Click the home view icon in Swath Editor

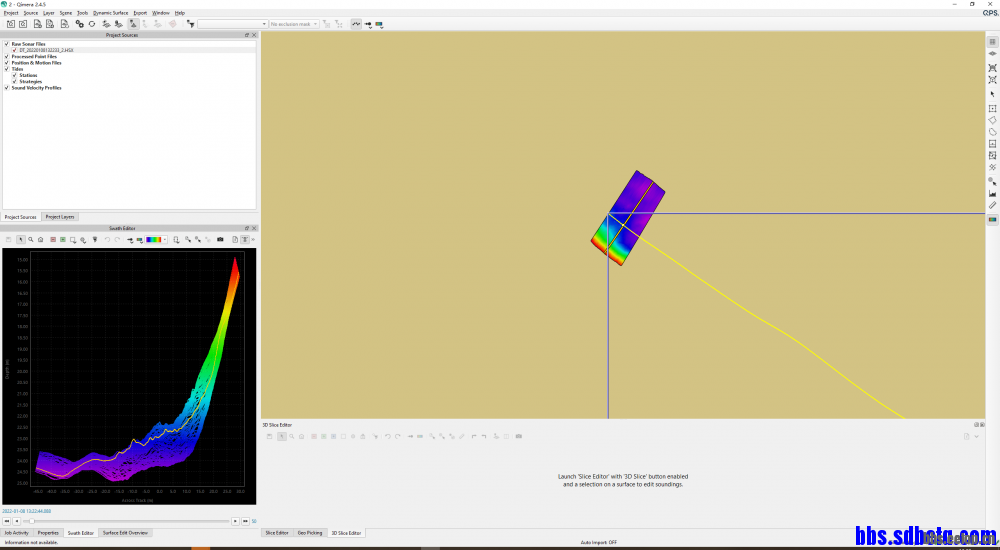click(x=40, y=240)
